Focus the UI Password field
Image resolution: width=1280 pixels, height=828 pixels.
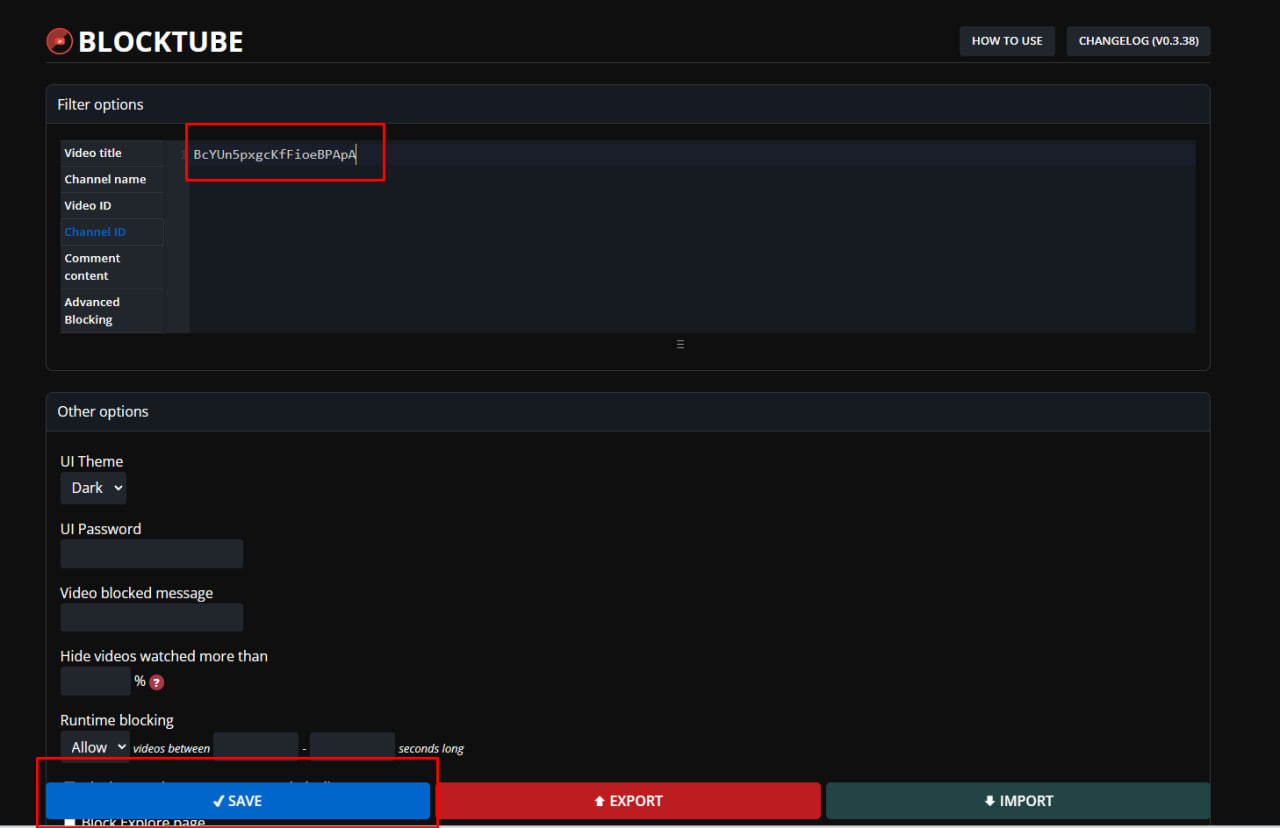(x=152, y=554)
